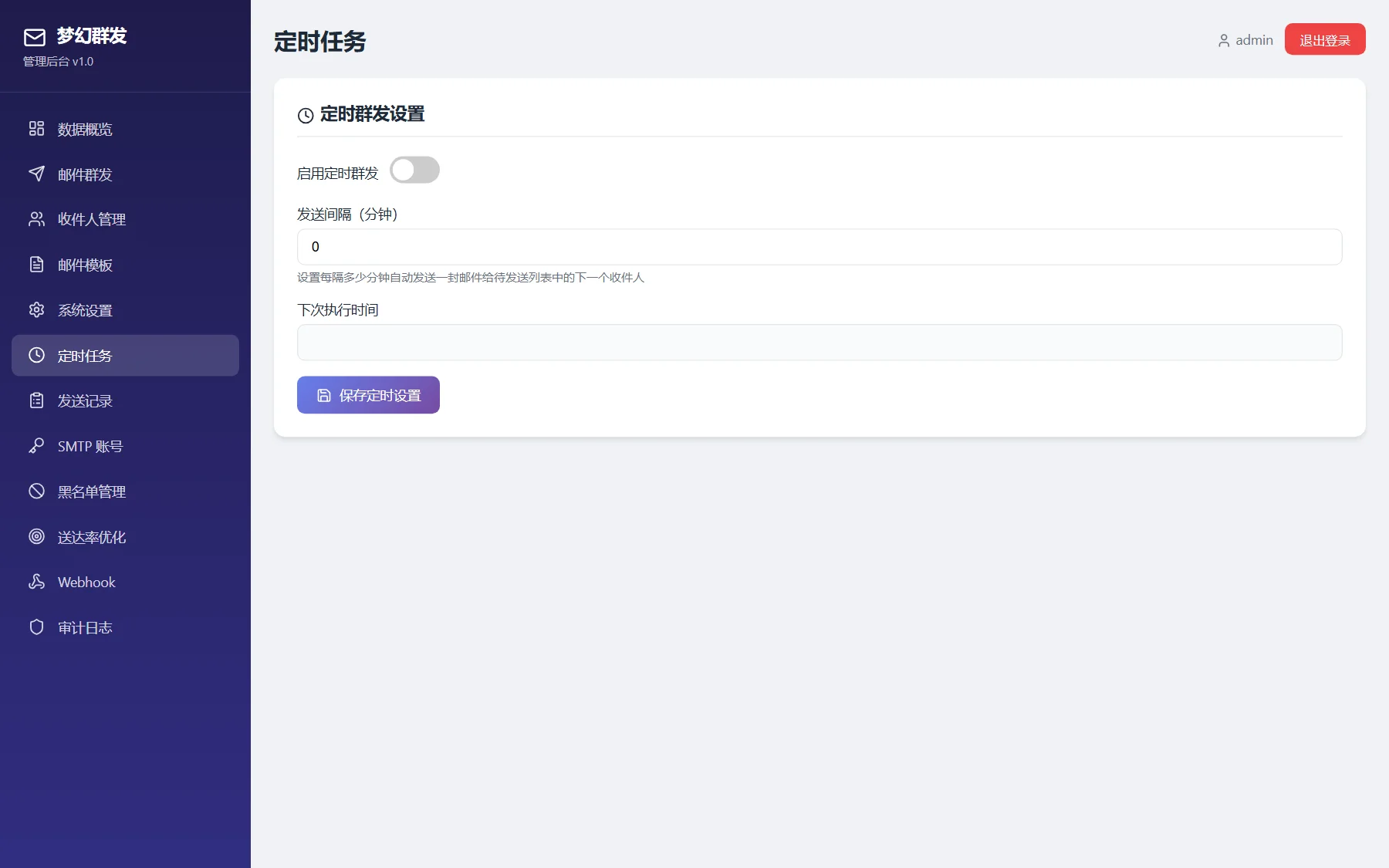Screen dimensions: 1389x868
Task: Click the people icon for 收件人管理
Action: tap(36, 219)
